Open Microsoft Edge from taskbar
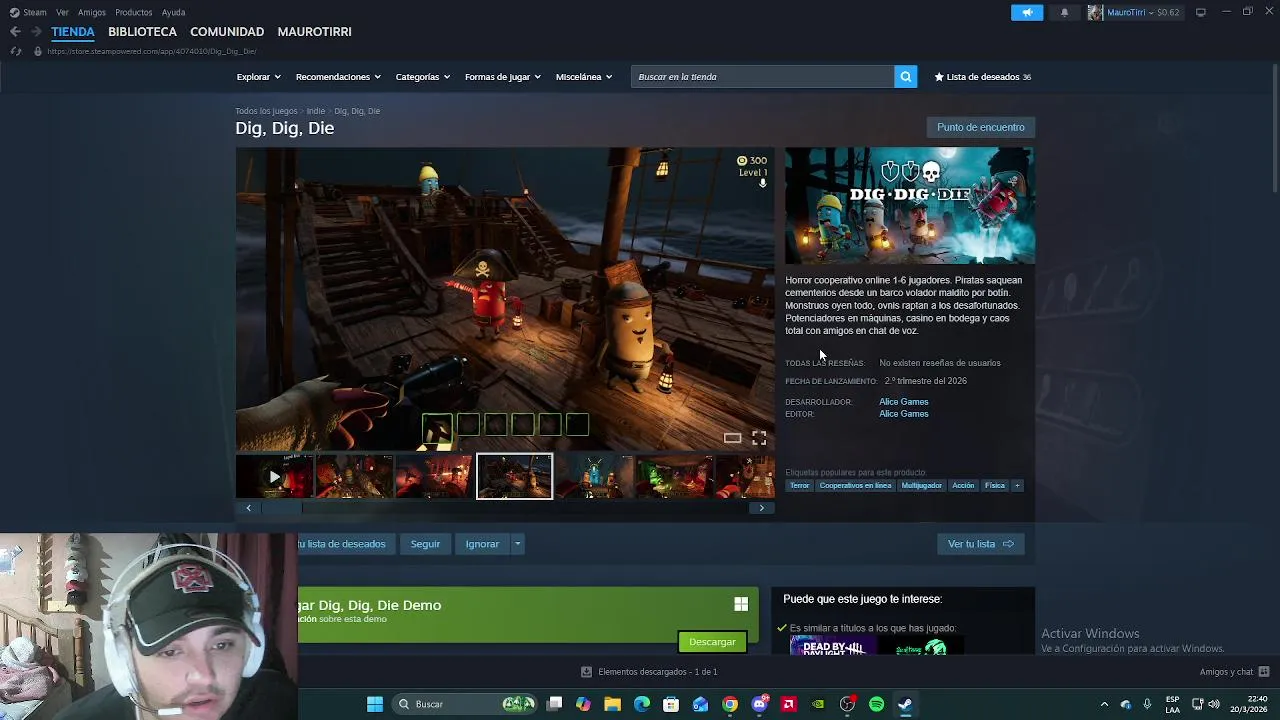 coord(642,704)
